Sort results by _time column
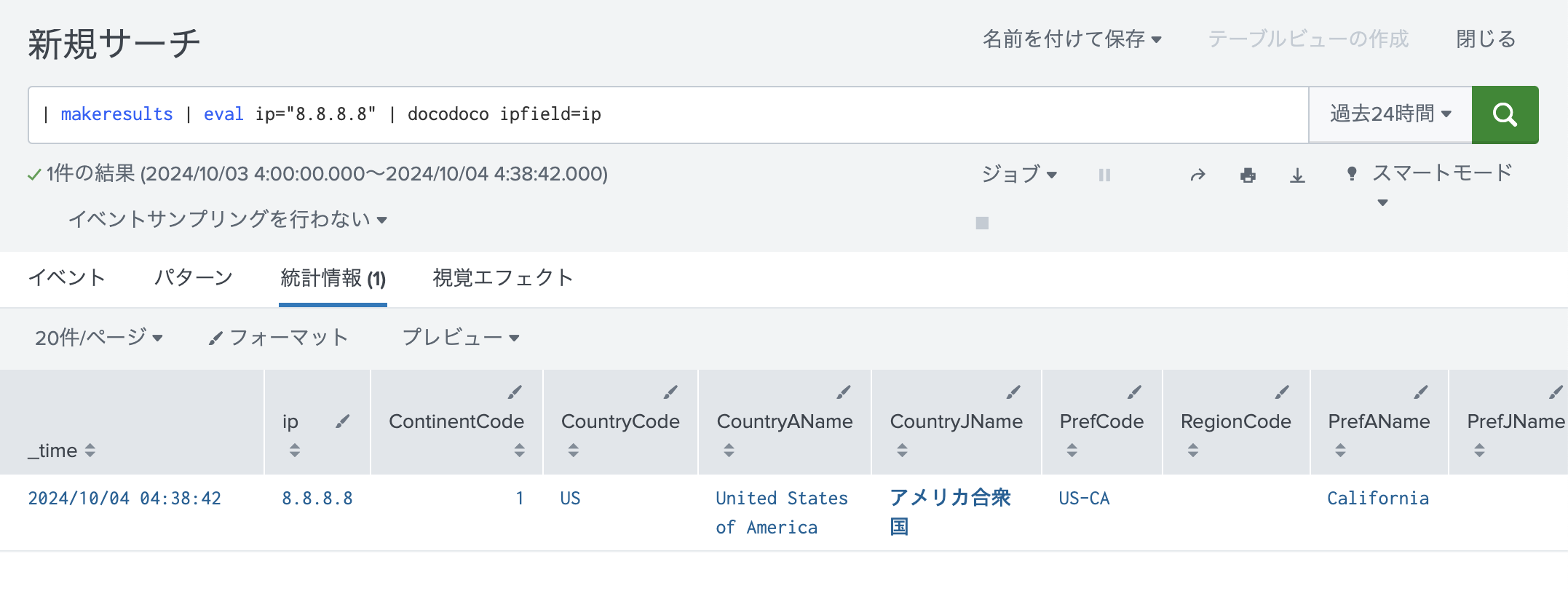Image resolution: width=1568 pixels, height=591 pixels. (90, 451)
